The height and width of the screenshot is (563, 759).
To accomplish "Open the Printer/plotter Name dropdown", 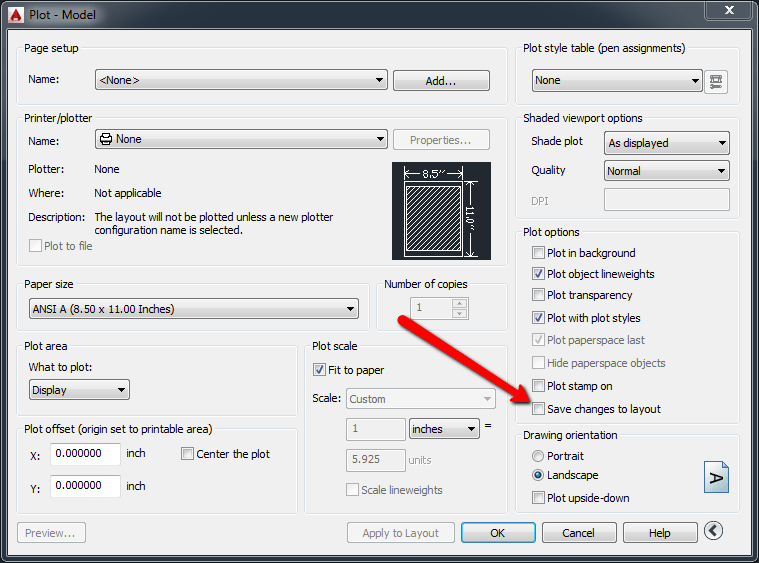I will tap(241, 139).
